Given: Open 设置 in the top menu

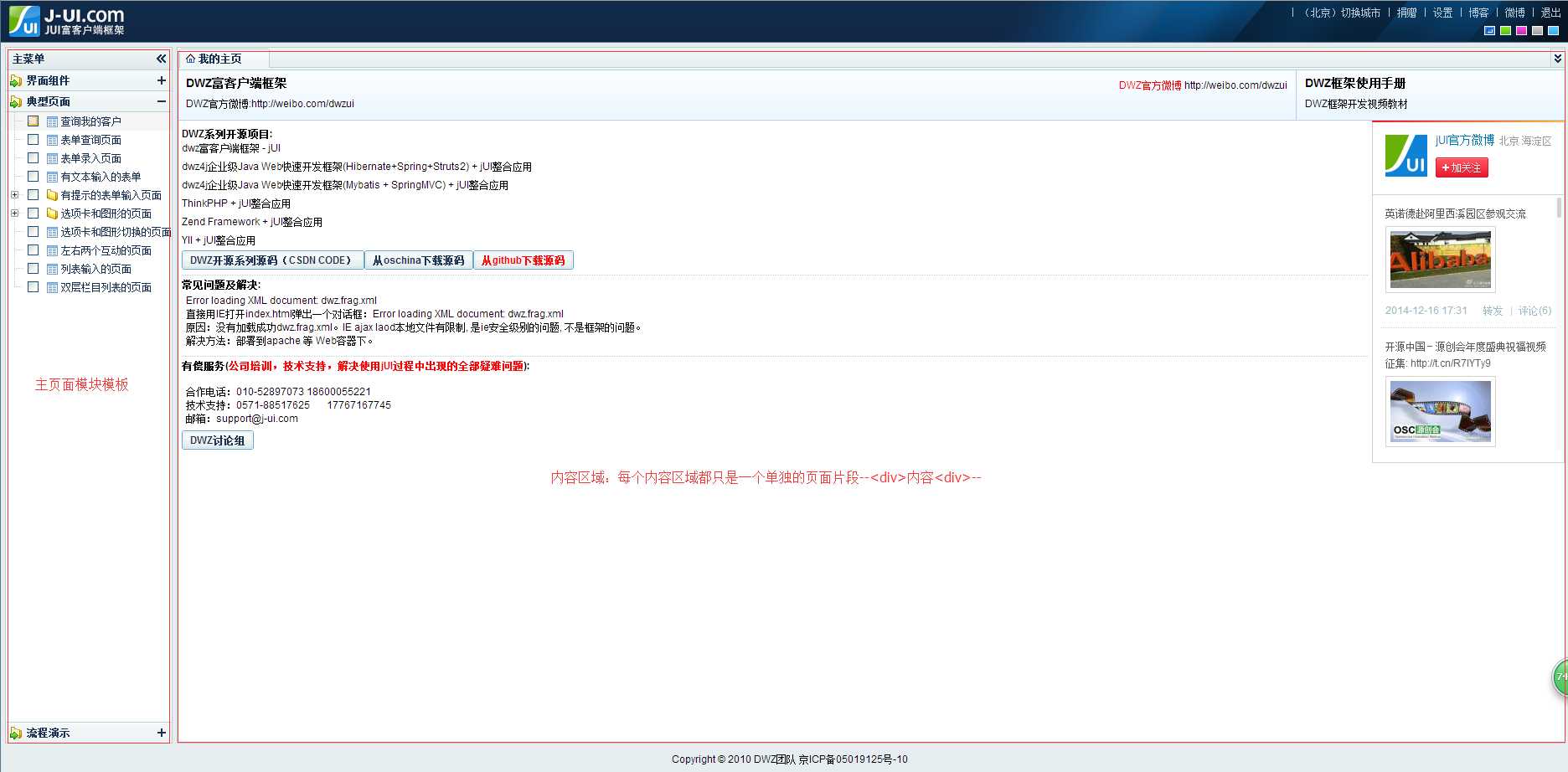Looking at the screenshot, I should pyautogui.click(x=1442, y=13).
